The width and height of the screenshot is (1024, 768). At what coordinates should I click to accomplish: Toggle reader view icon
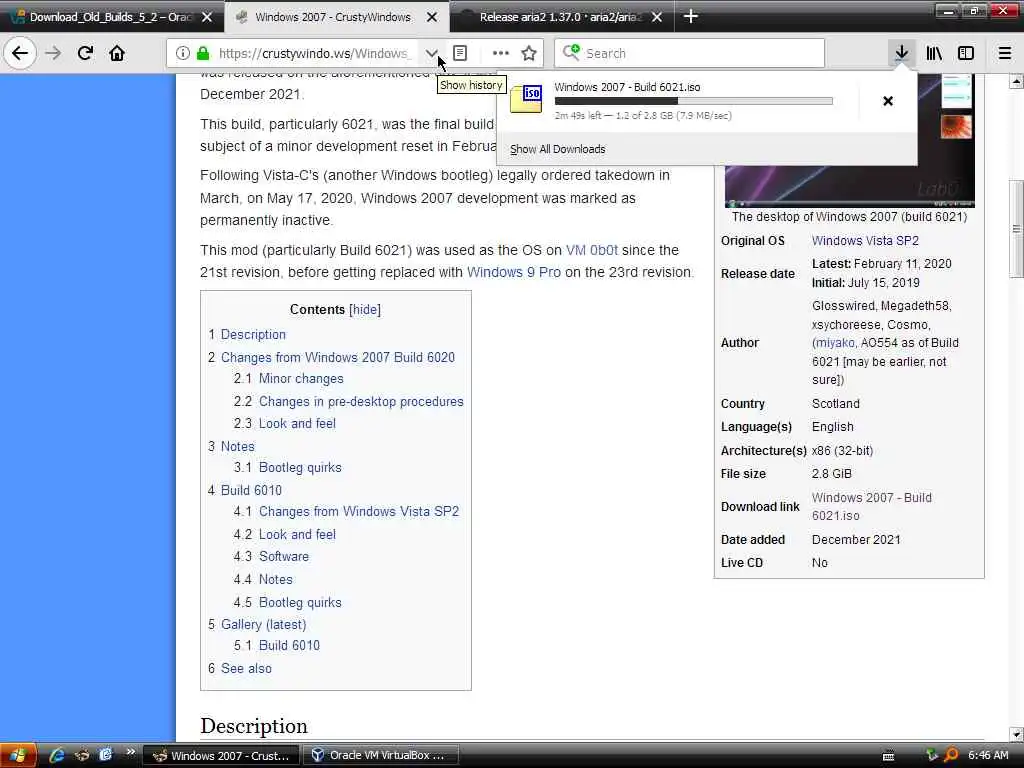(460, 53)
